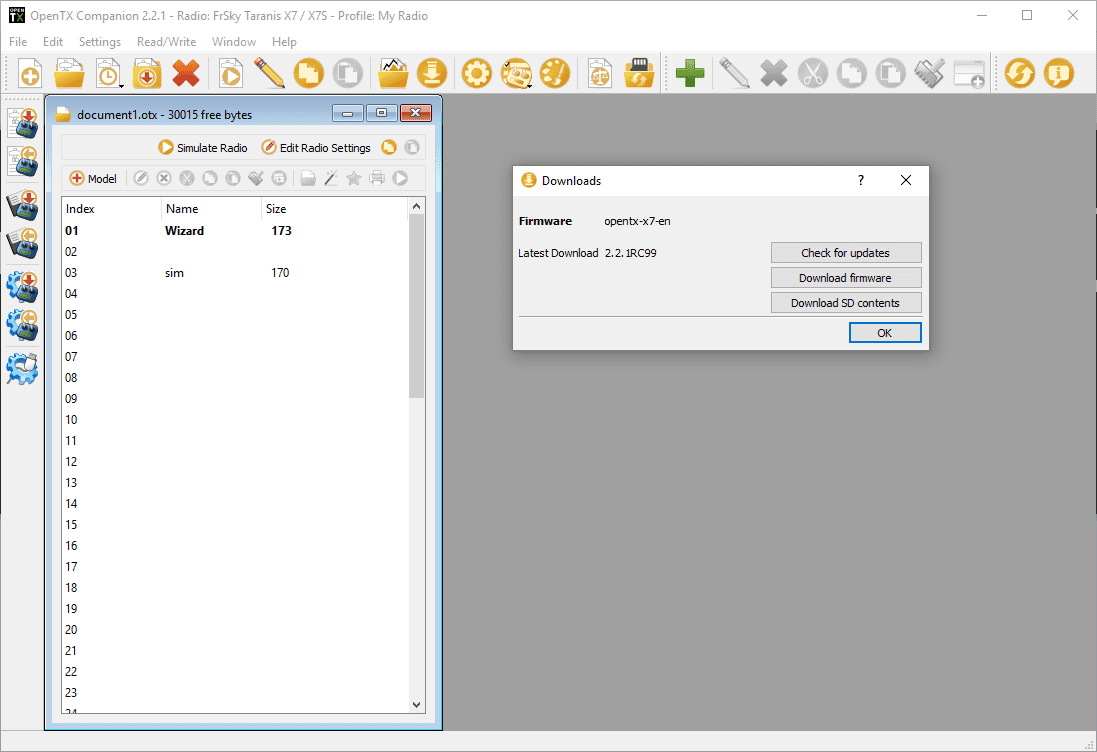
Task: Click the star default model icon
Action: [x=354, y=178]
